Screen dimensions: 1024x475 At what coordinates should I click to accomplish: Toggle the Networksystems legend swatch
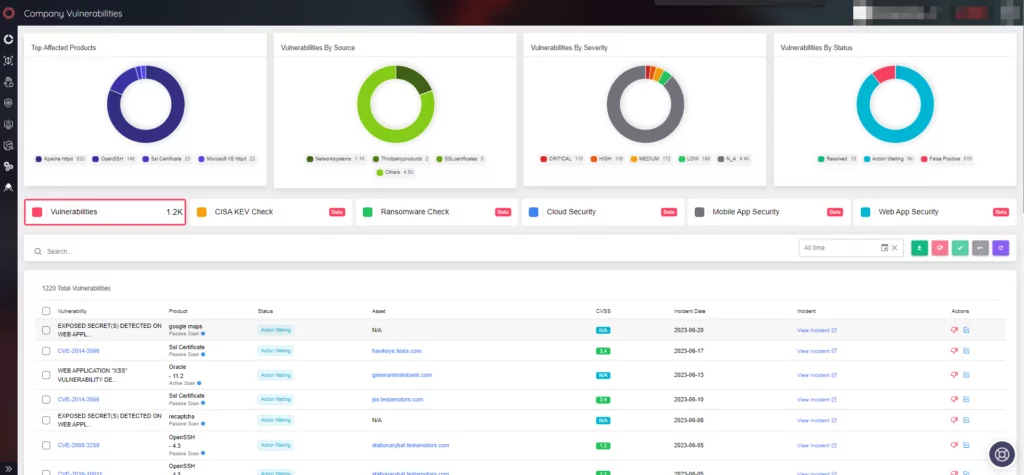pyautogui.click(x=310, y=159)
